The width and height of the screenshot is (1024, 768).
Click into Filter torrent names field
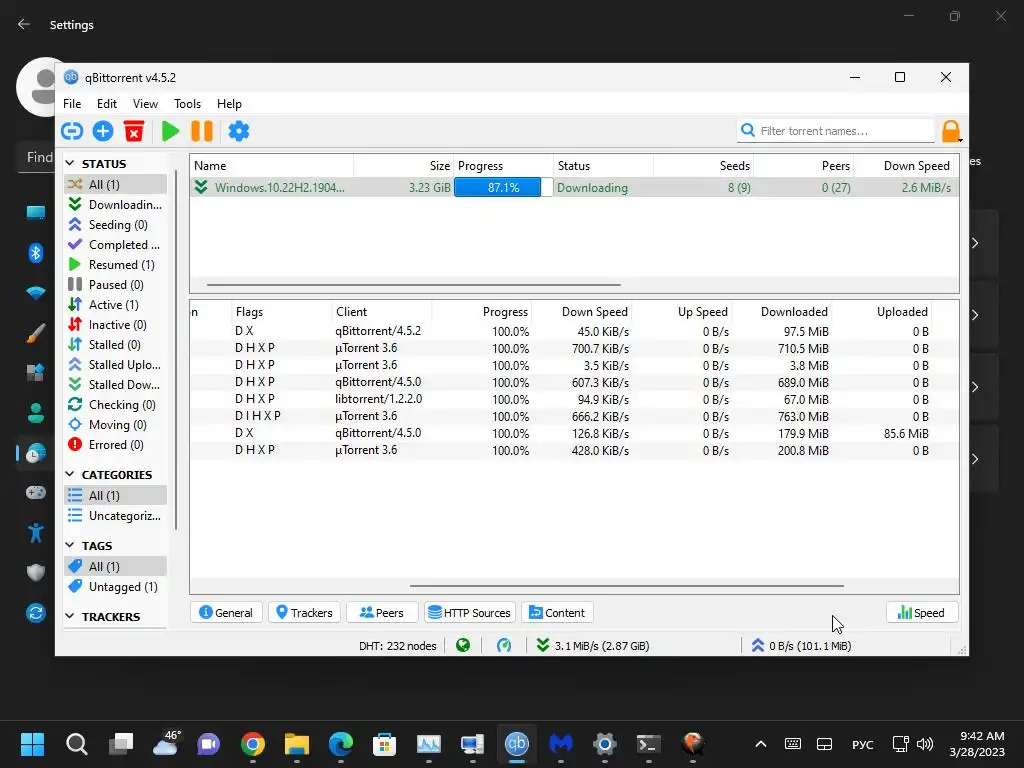coord(836,131)
